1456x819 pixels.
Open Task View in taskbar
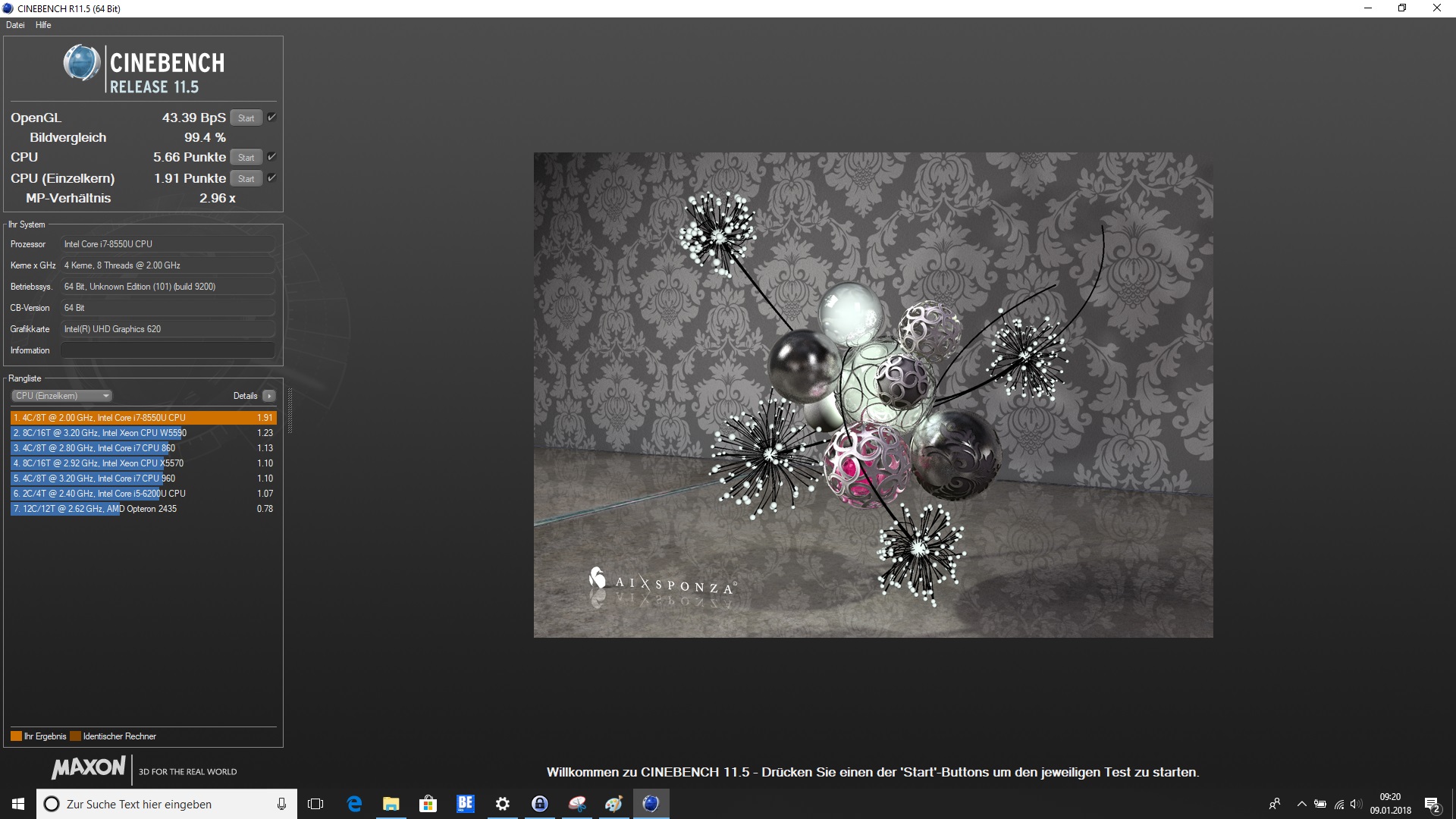(315, 804)
